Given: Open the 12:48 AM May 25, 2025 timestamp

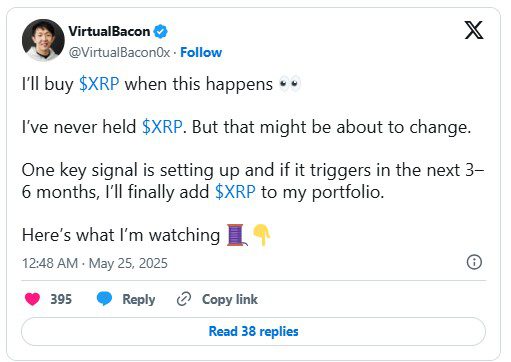Looking at the screenshot, I should [x=95, y=263].
